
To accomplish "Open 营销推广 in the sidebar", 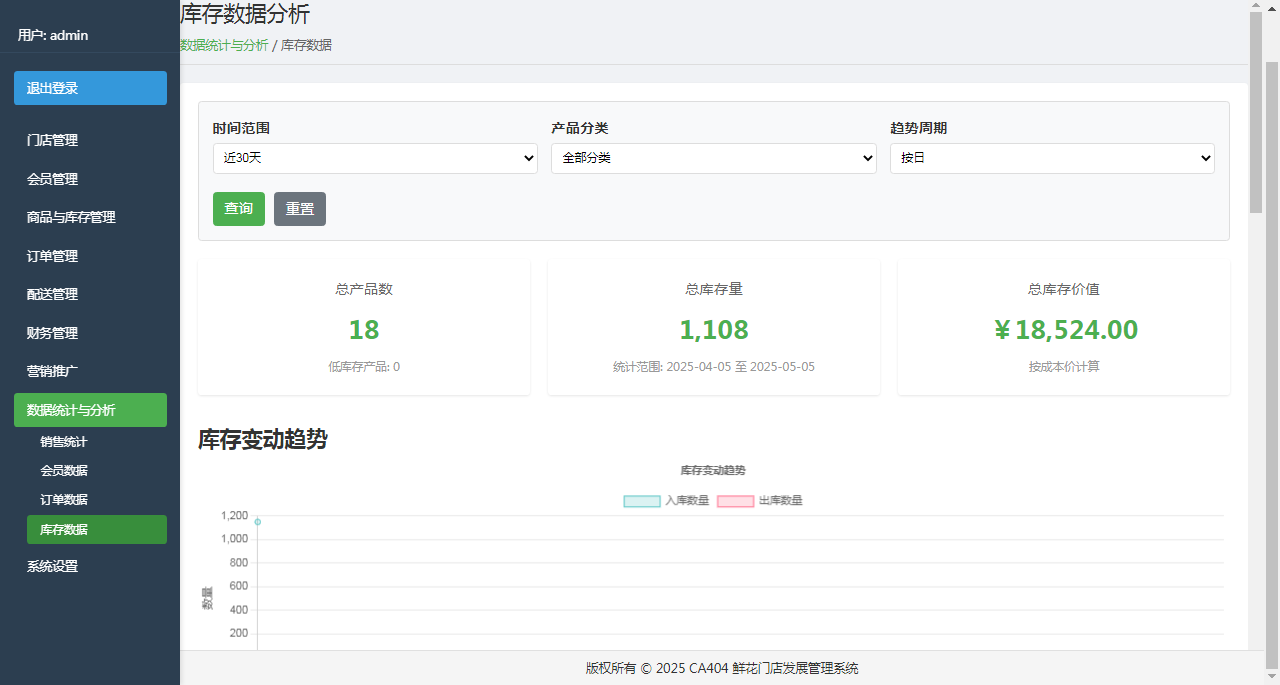I will pos(90,372).
